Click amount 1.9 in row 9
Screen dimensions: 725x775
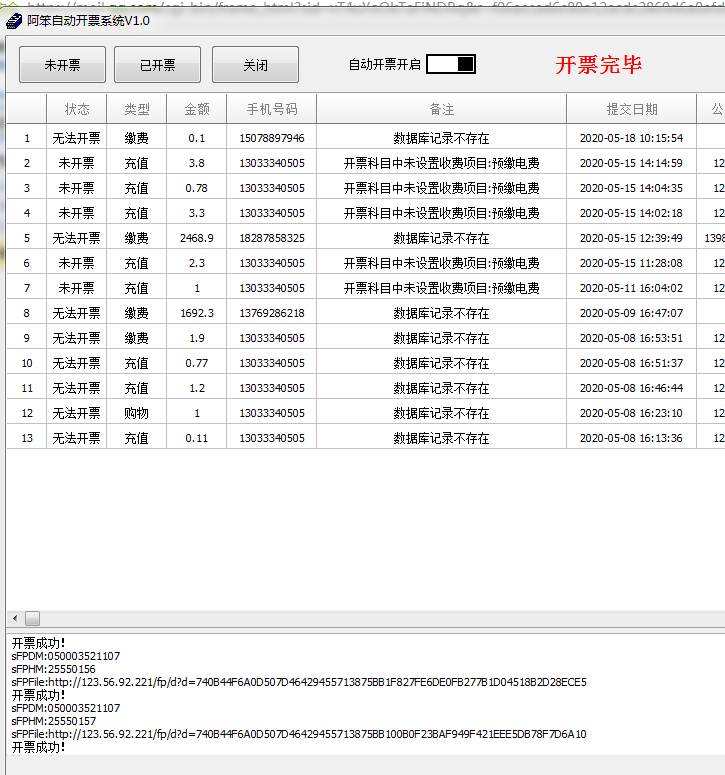[x=197, y=339]
